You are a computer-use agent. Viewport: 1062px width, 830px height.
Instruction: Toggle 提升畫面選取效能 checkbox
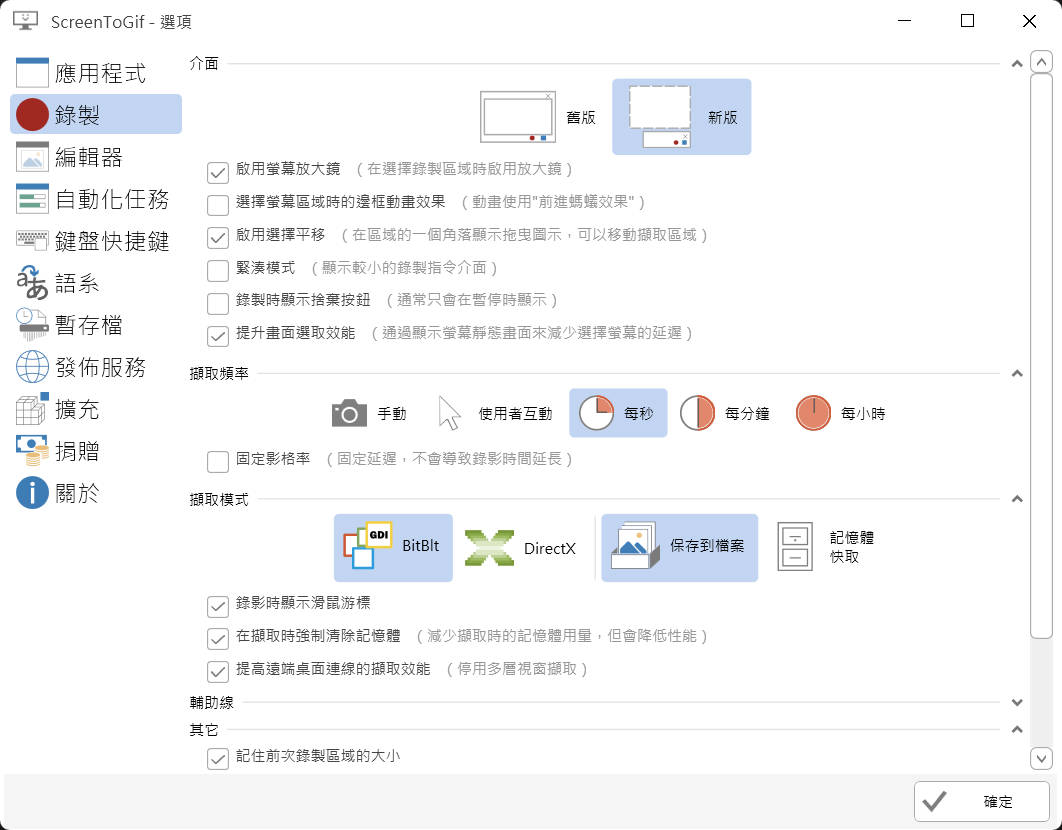tap(217, 336)
